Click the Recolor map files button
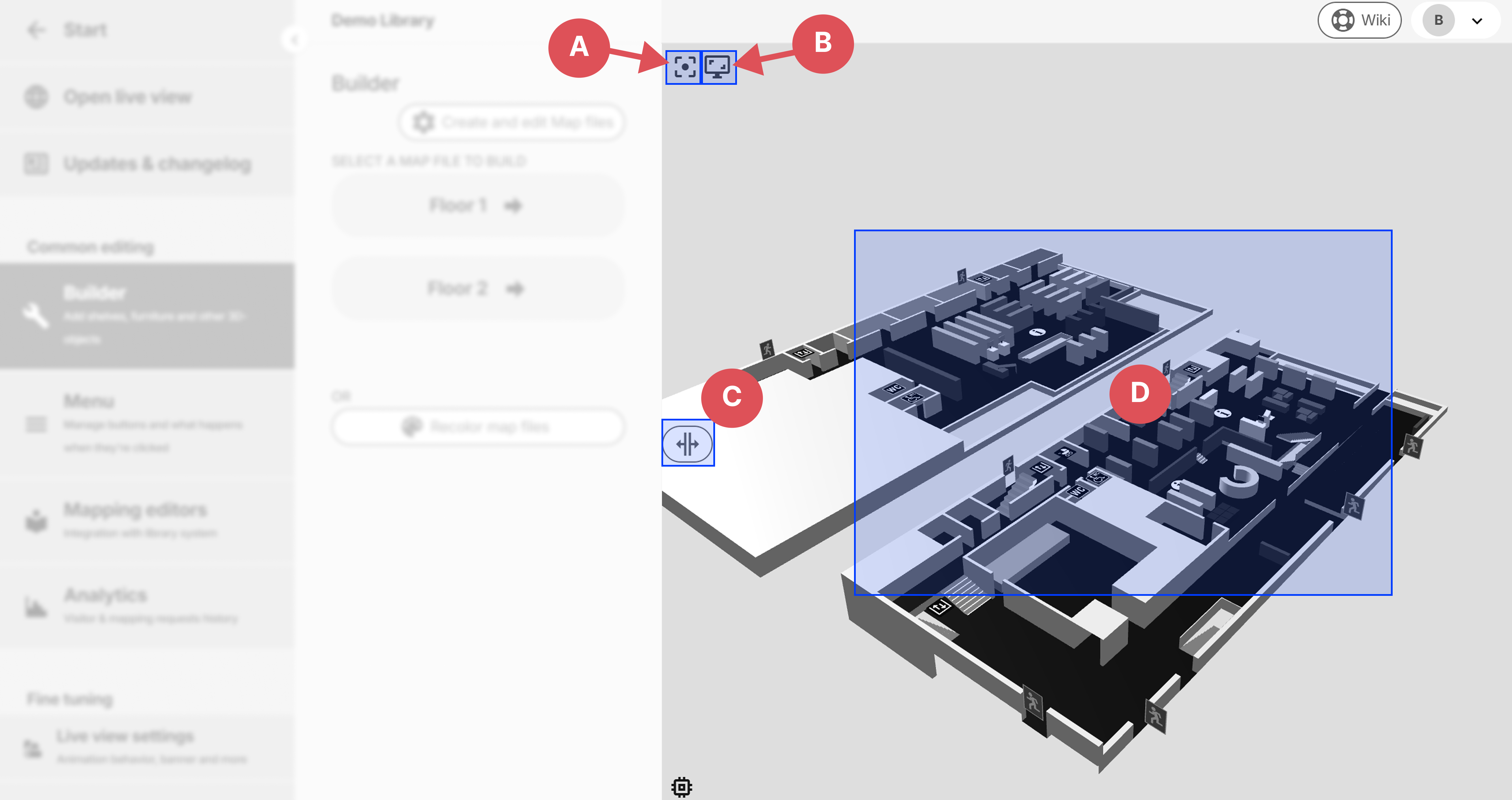1512x800 pixels. tap(477, 427)
